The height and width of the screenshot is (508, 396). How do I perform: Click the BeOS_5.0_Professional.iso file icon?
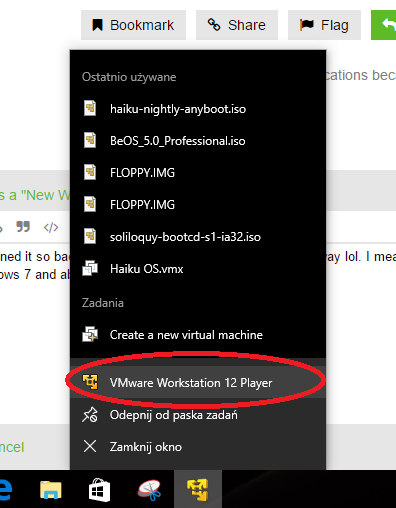tap(90, 140)
